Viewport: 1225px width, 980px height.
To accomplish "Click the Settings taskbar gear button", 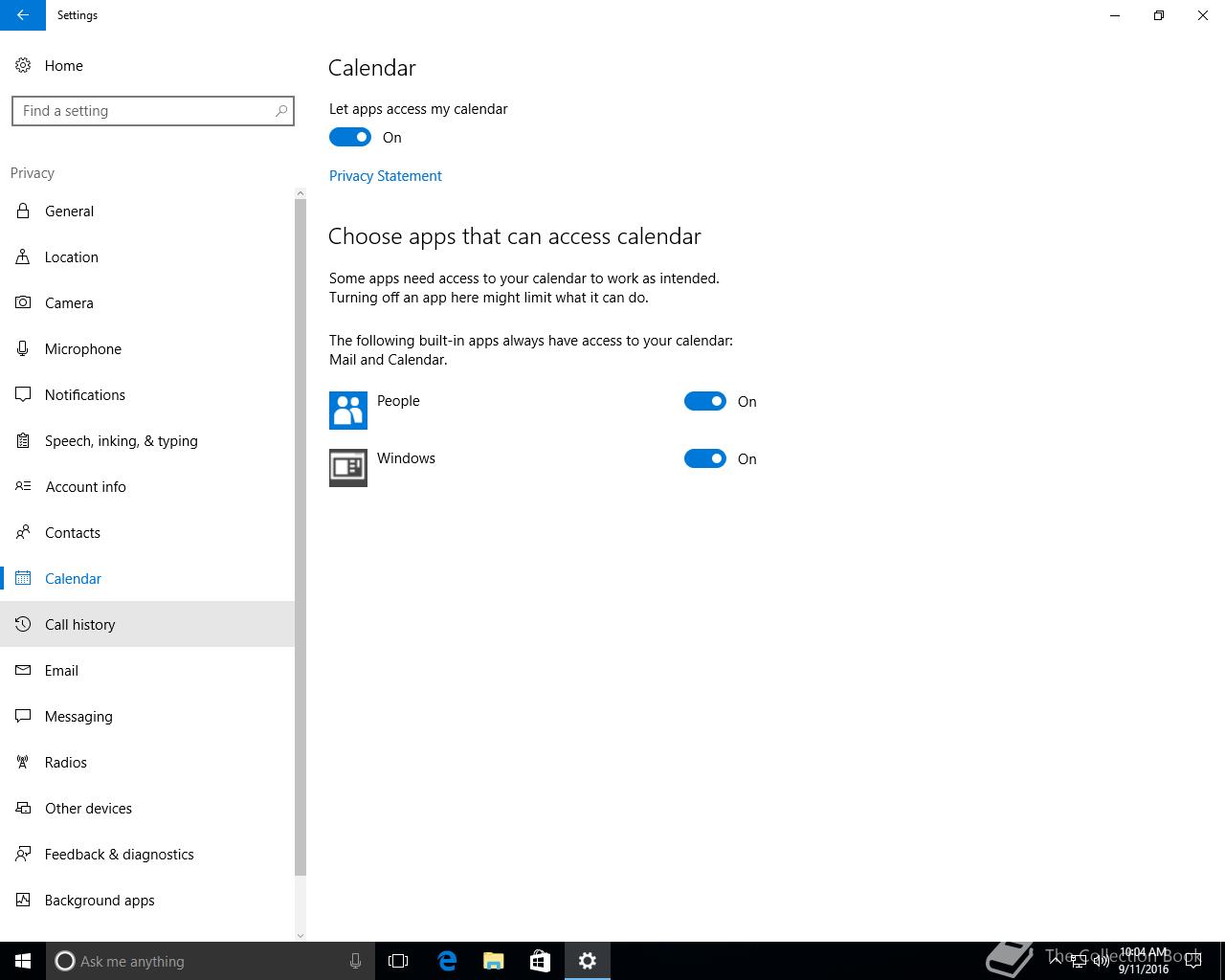I will 588,961.
